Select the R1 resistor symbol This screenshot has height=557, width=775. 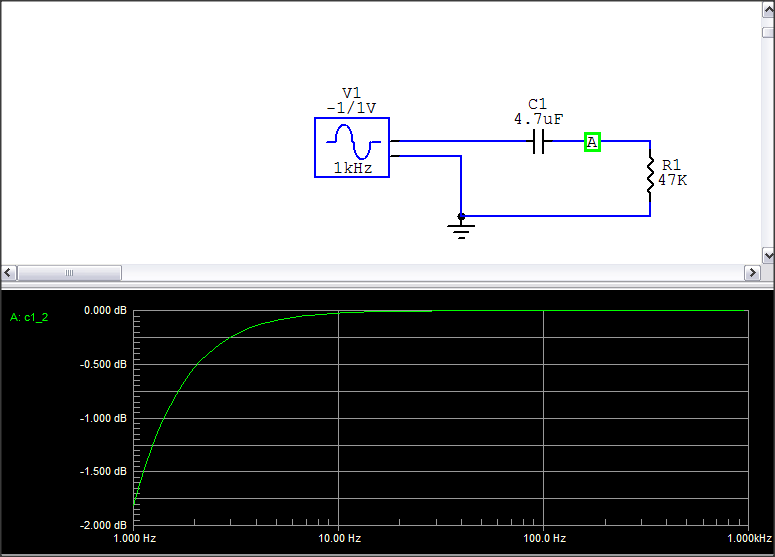click(650, 175)
